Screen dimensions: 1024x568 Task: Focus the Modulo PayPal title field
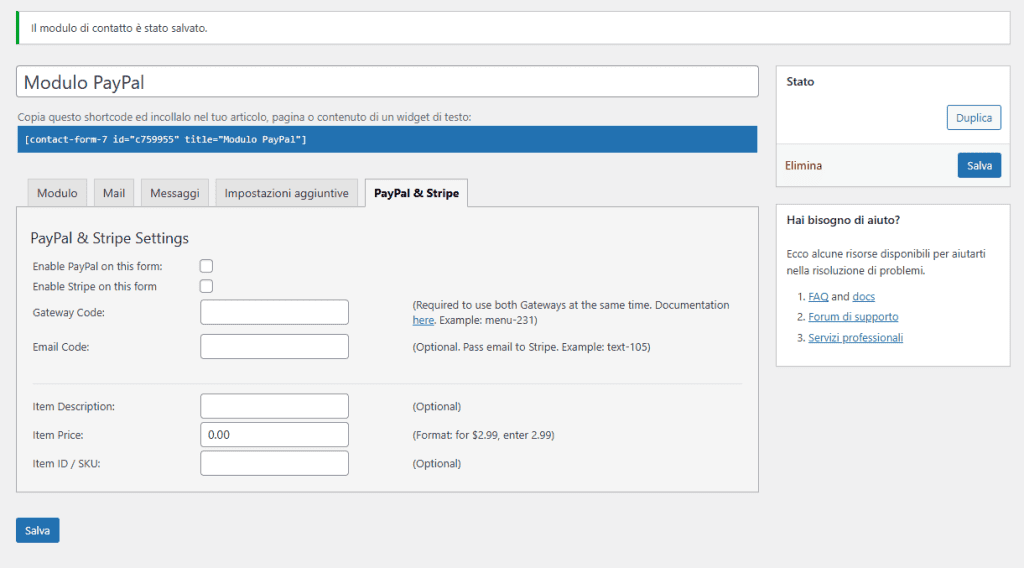point(387,82)
